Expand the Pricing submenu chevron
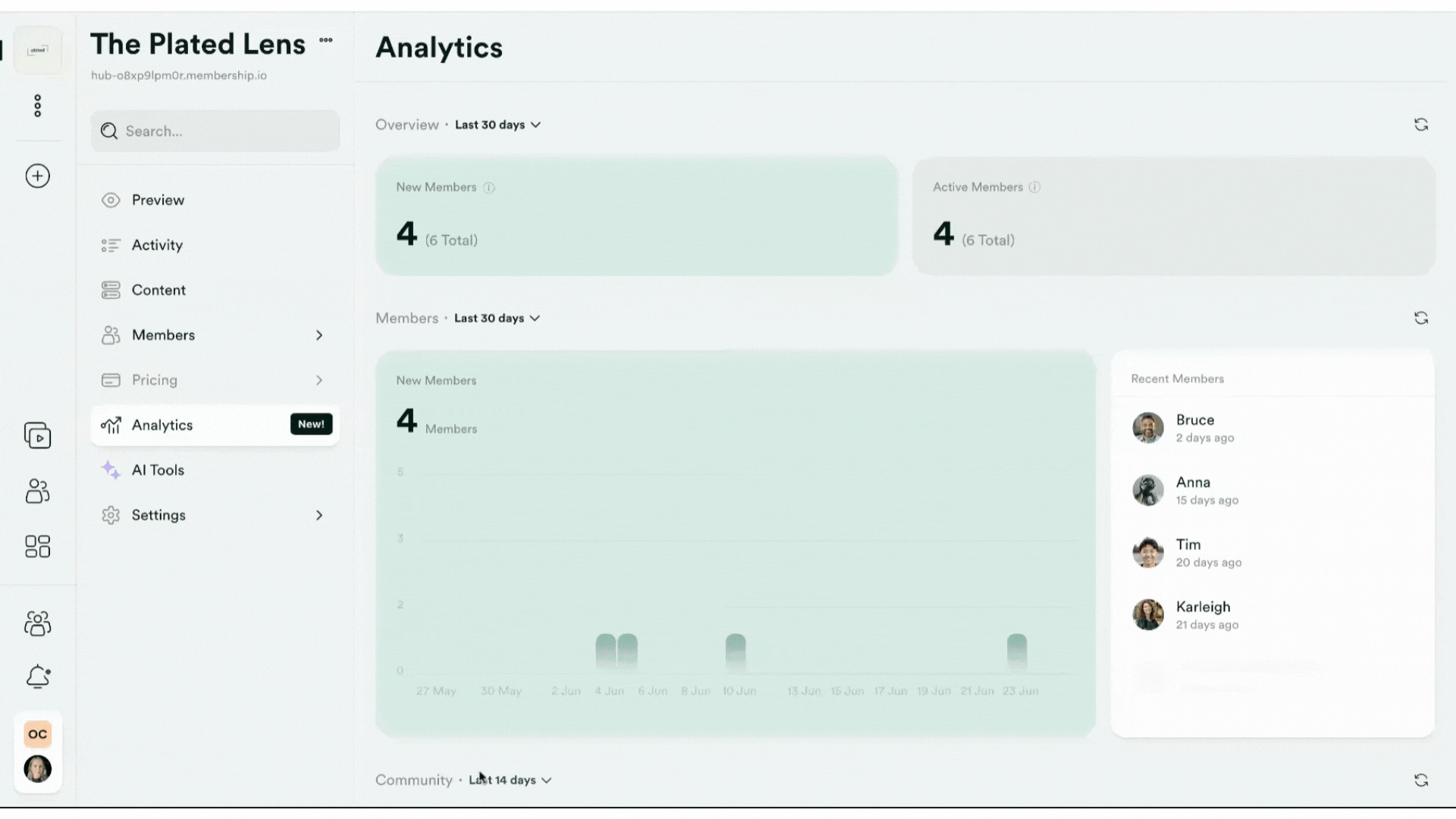 point(319,380)
